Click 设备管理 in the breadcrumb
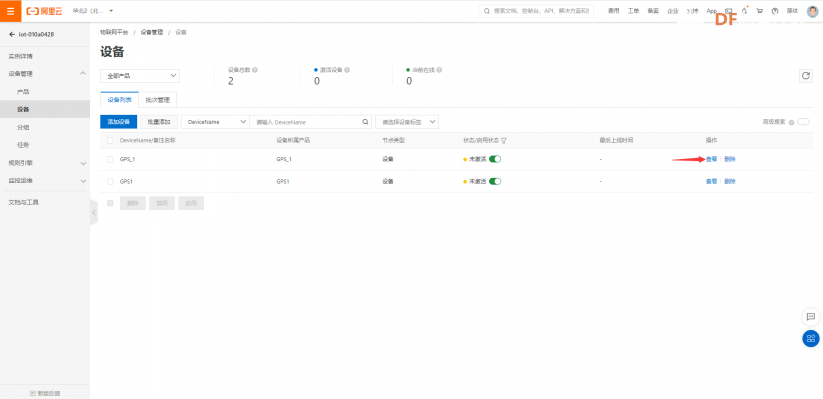Image resolution: width=823 pixels, height=399 pixels. pos(152,33)
